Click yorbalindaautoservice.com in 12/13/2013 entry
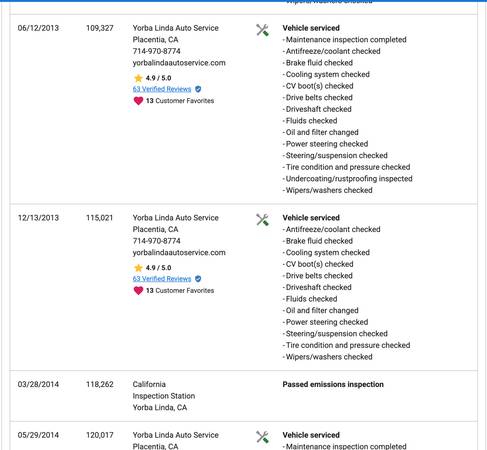 coord(179,253)
